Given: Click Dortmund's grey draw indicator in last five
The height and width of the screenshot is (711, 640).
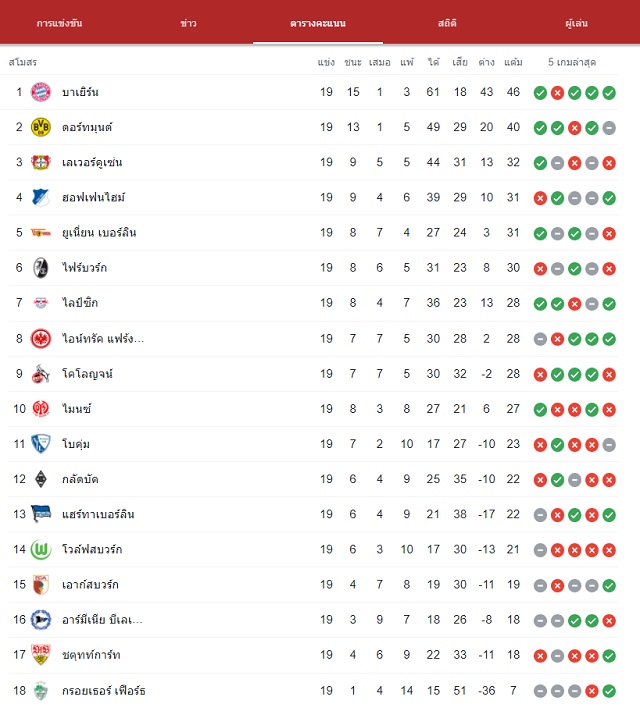Looking at the screenshot, I should point(609,128).
